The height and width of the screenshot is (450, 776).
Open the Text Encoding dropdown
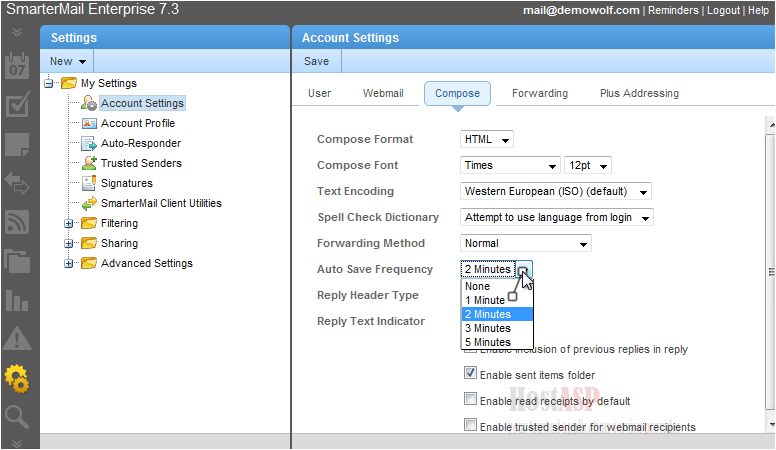[x=555, y=191]
